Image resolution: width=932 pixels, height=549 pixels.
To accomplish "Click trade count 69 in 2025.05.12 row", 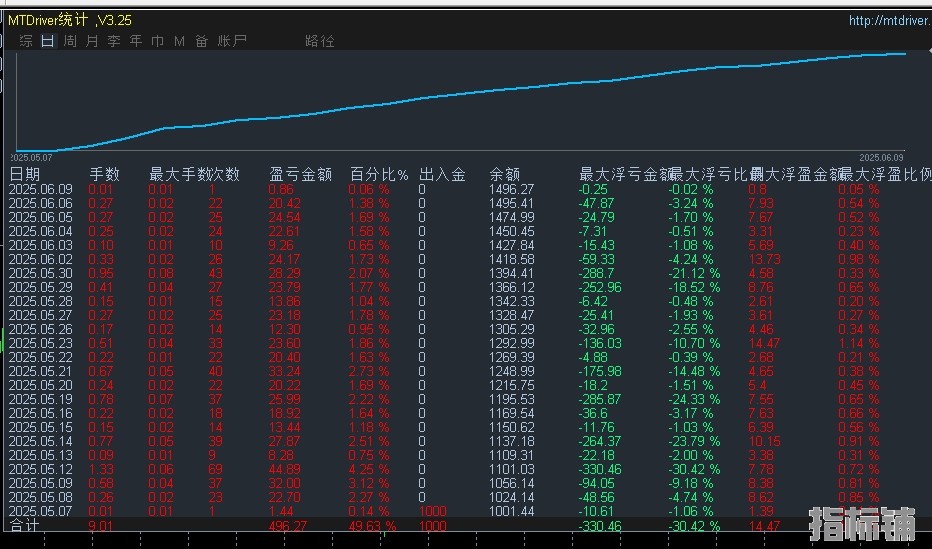I will click(215, 469).
